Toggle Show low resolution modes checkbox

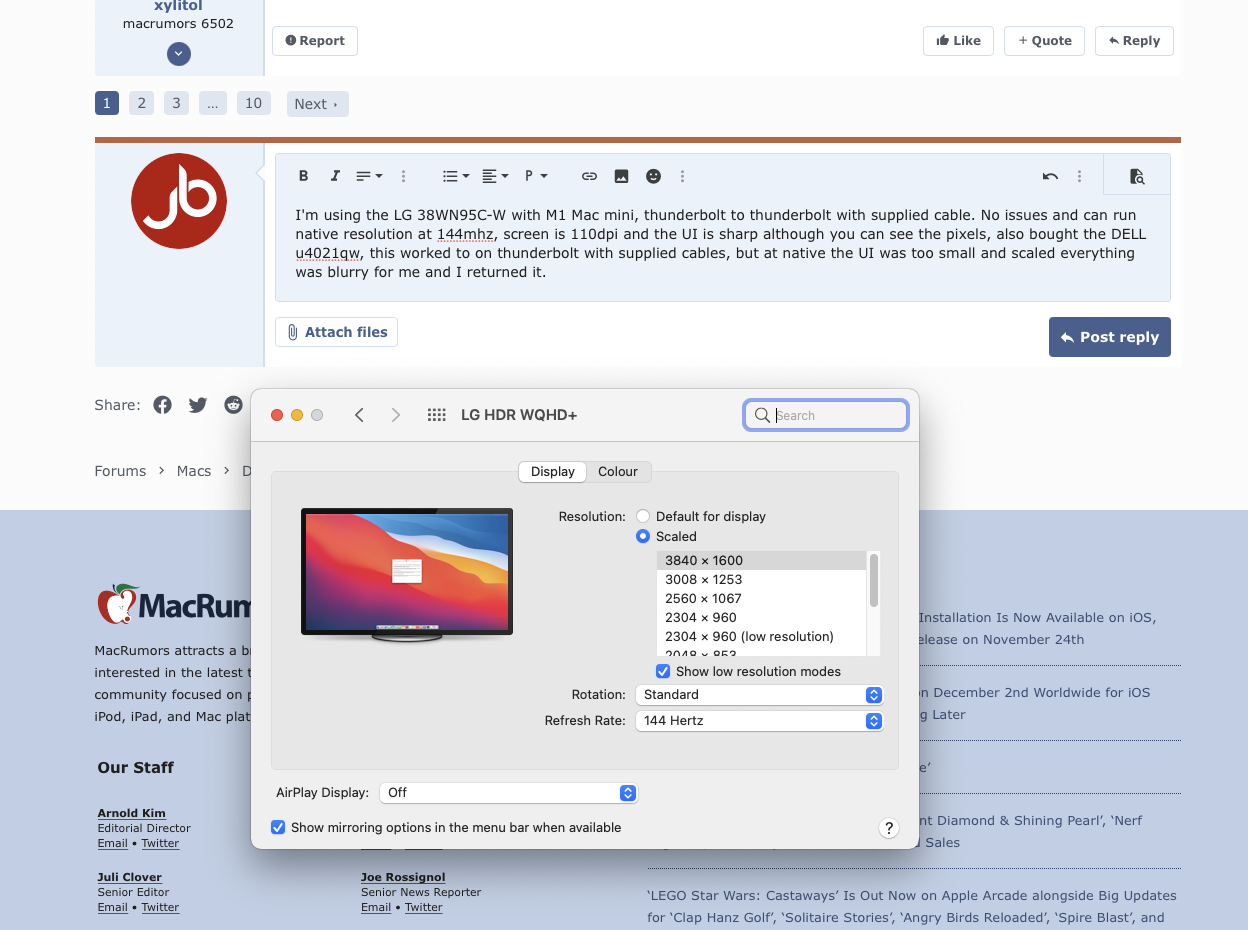(x=663, y=671)
